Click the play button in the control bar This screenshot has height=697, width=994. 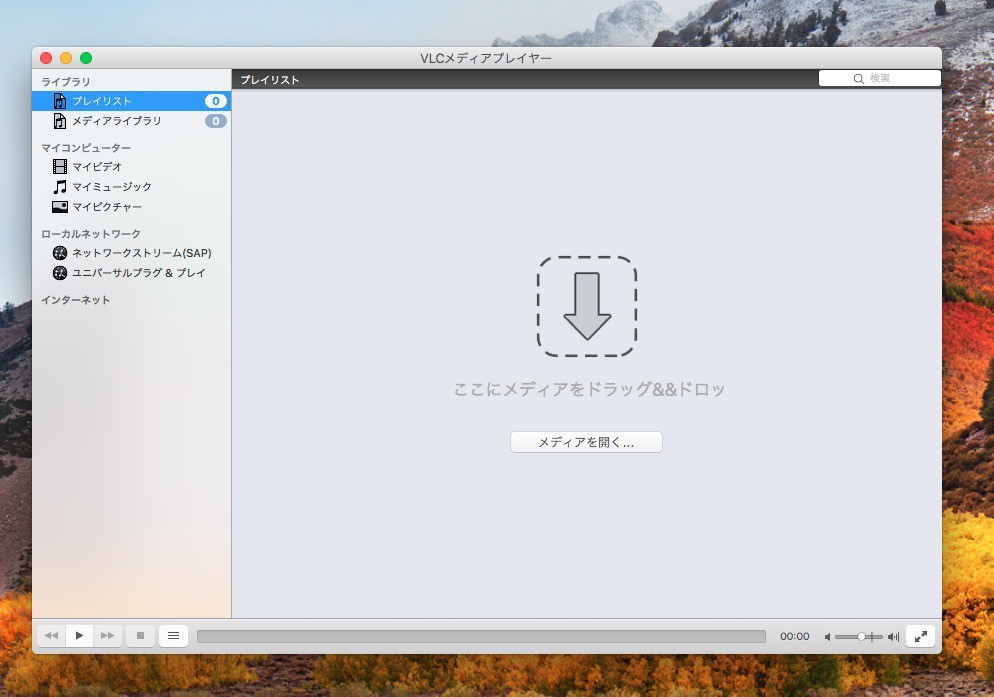80,635
